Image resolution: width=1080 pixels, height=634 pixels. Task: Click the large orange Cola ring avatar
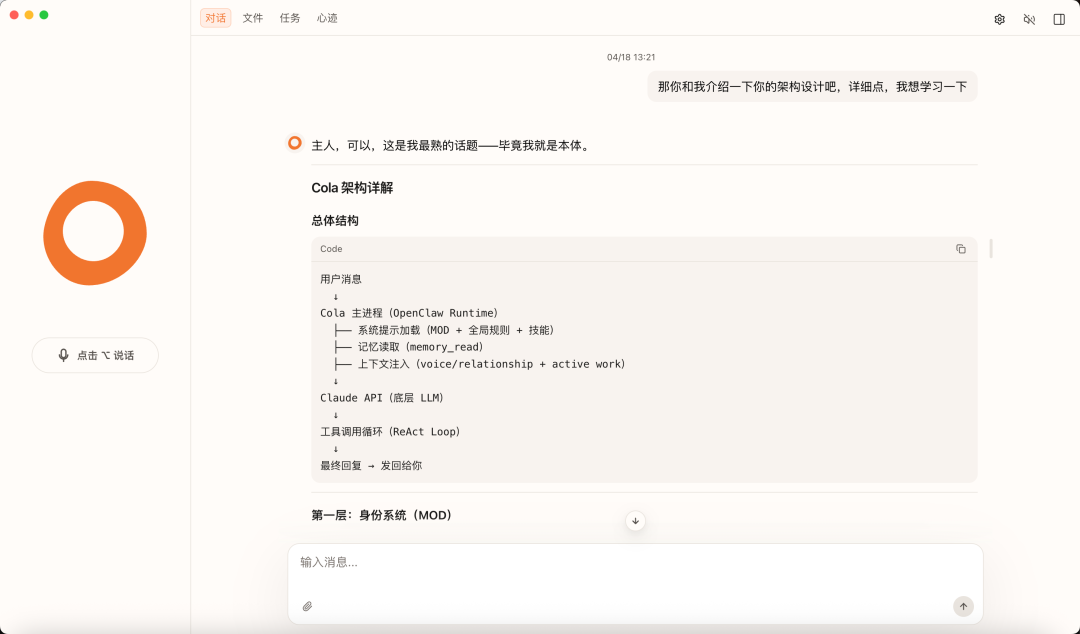click(x=95, y=233)
